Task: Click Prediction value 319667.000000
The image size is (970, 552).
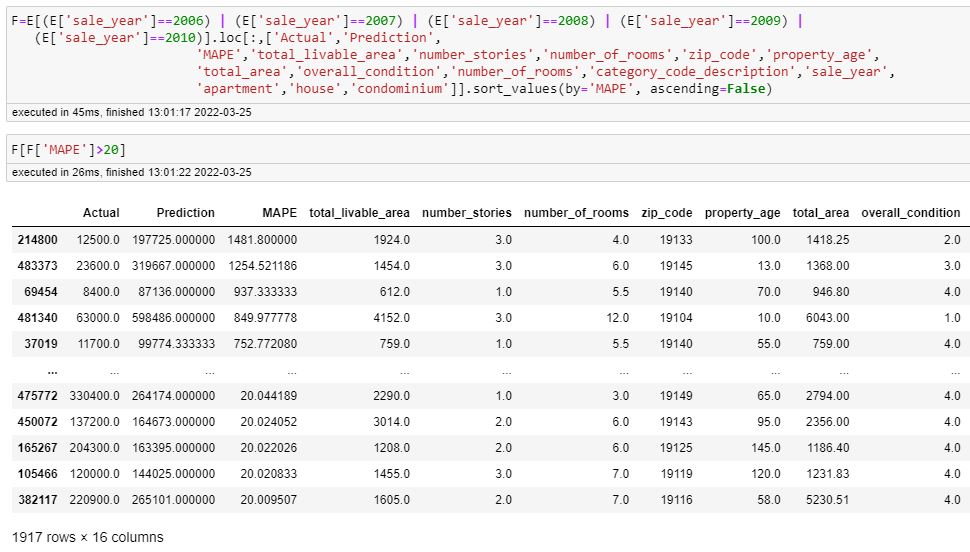Action: coord(173,265)
